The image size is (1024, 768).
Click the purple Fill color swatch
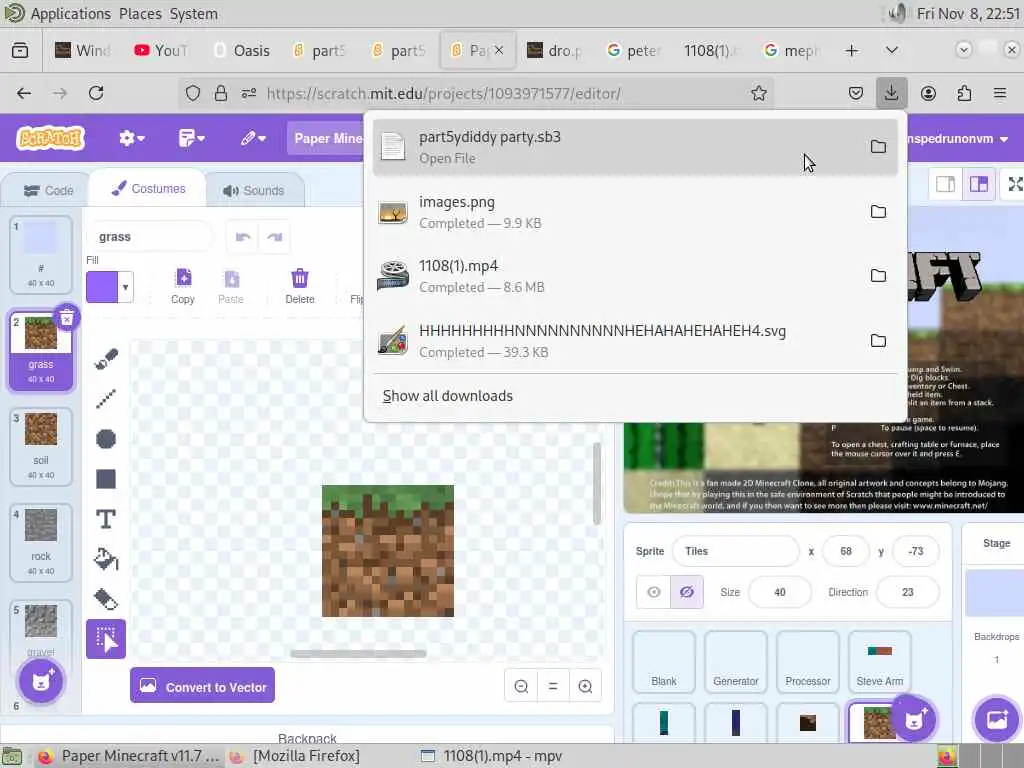click(103, 287)
